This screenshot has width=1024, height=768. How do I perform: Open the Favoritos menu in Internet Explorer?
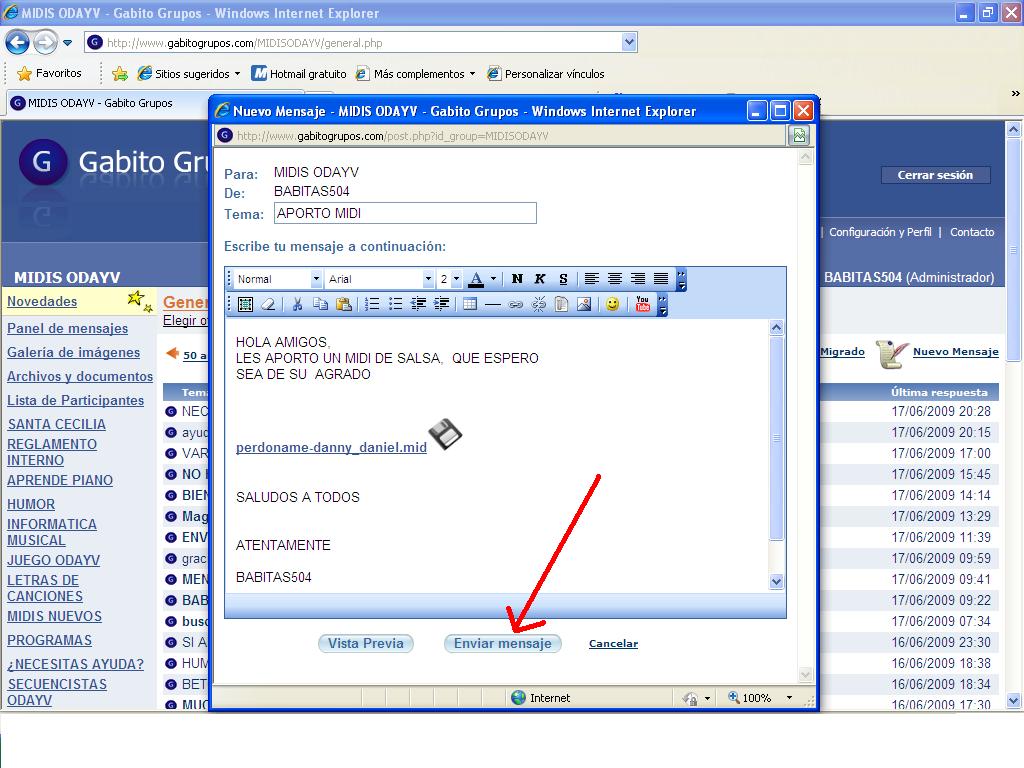(x=49, y=73)
